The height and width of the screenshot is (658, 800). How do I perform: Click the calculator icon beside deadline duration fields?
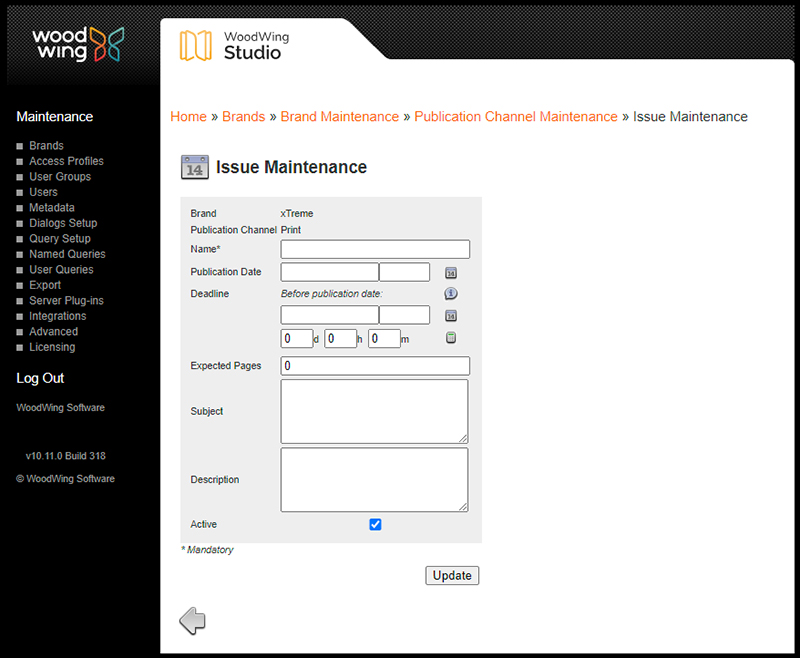[x=450, y=338]
